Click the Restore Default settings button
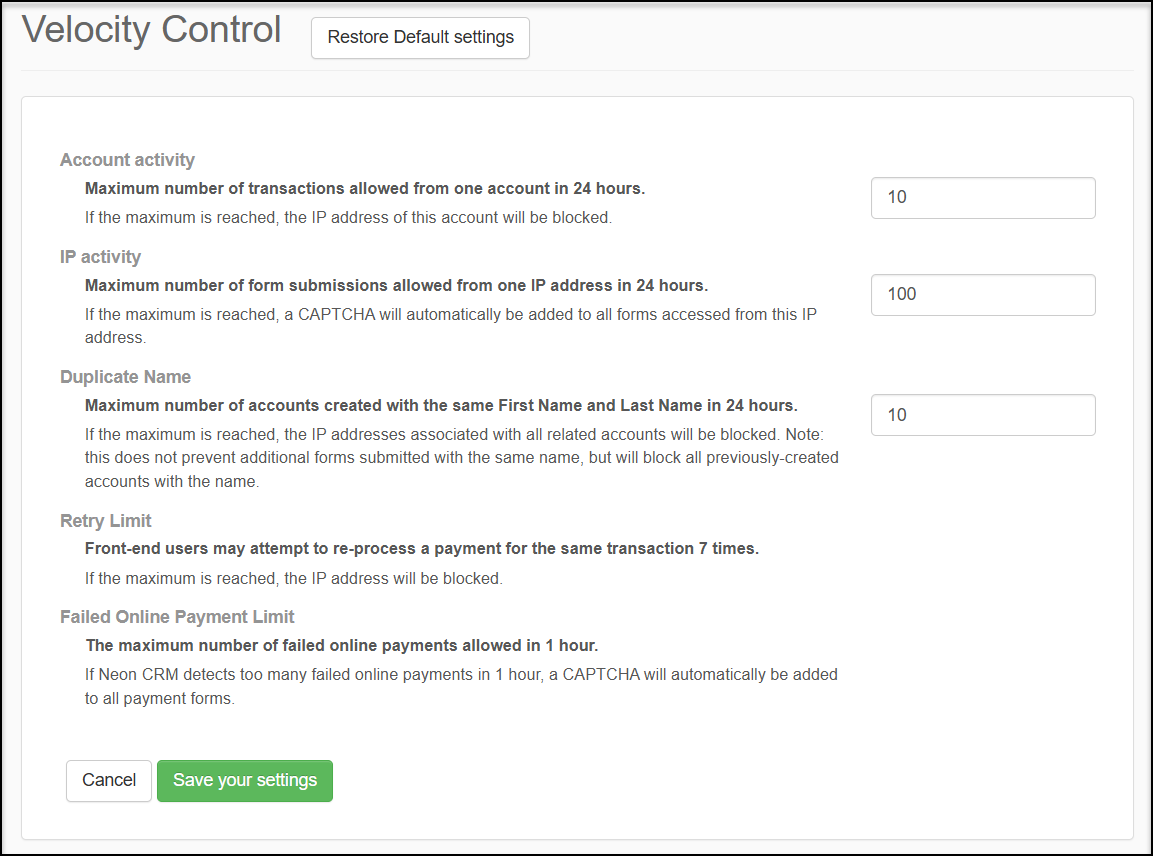Viewport: 1153px width, 856px height. coord(420,38)
